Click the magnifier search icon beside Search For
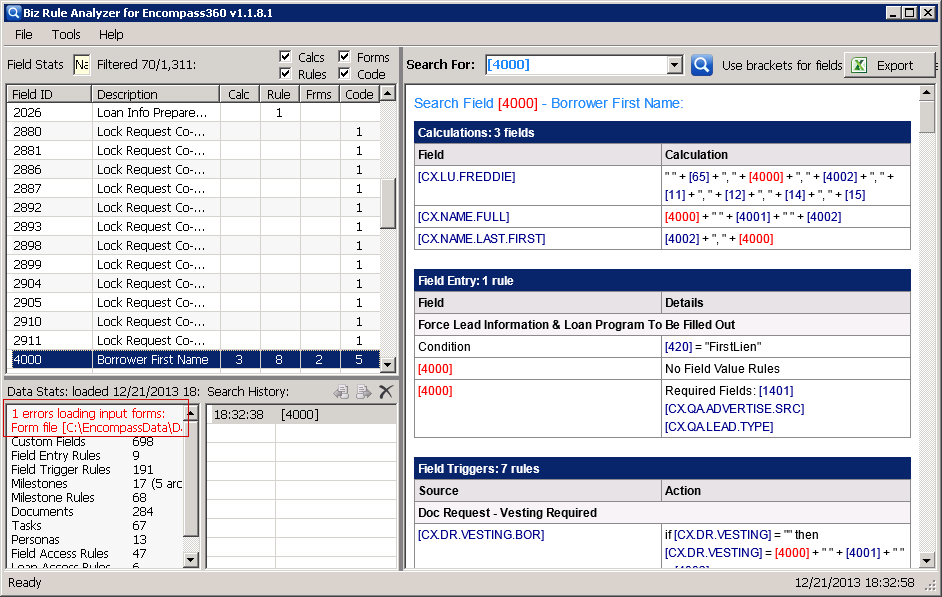The image size is (942, 597). point(701,65)
